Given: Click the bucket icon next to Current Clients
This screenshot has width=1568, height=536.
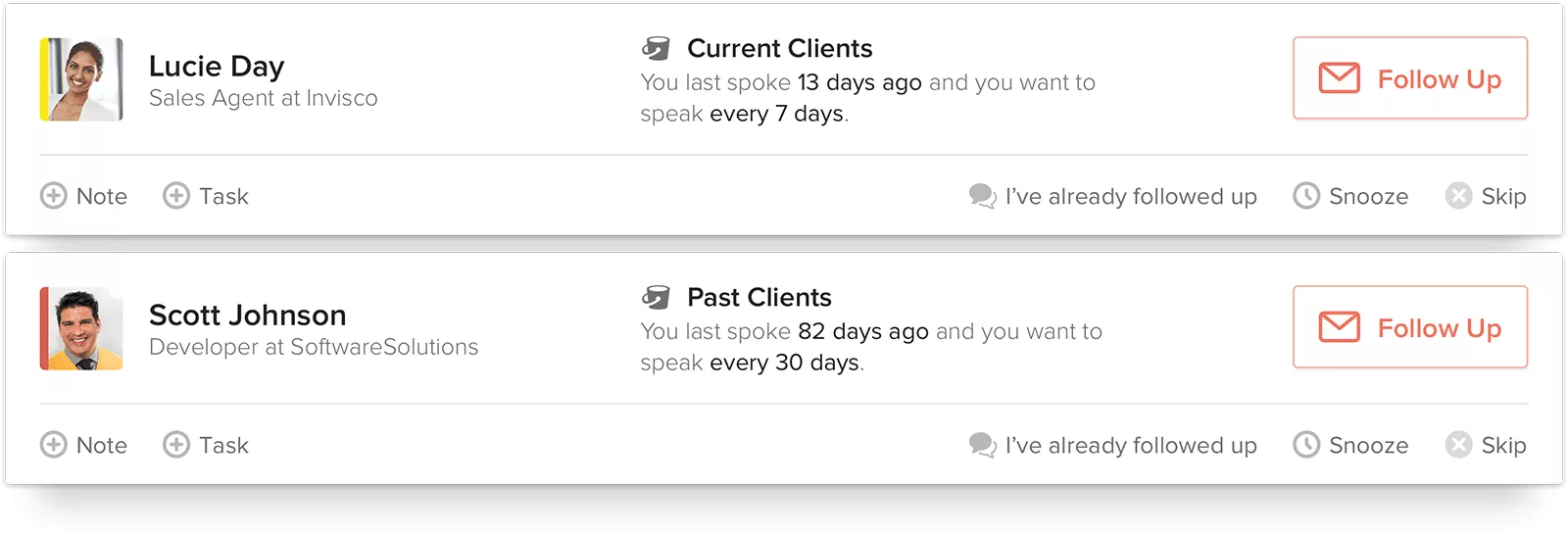Looking at the screenshot, I should coord(656,48).
